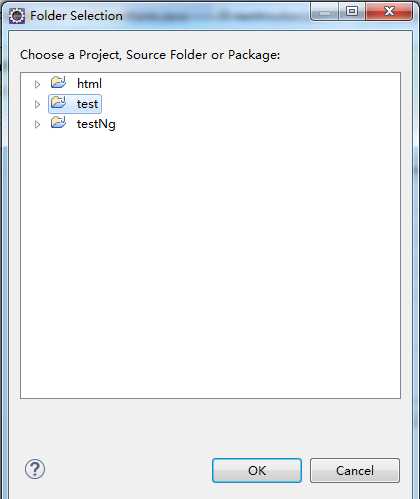The width and height of the screenshot is (420, 499).
Task: Expand the test project node
Action: pyautogui.click(x=37, y=105)
